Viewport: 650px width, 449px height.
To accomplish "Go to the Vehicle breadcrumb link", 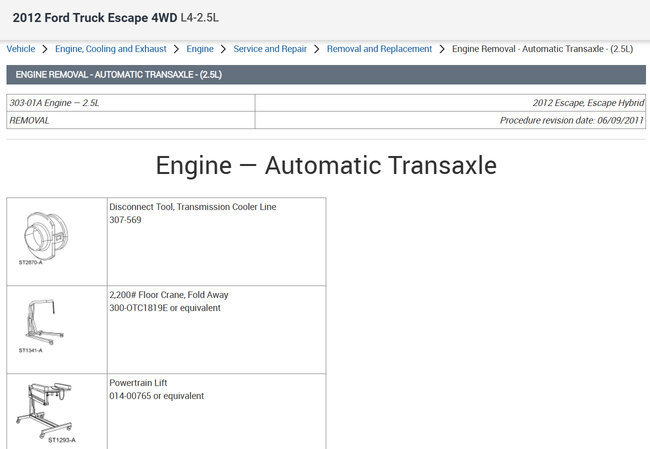I will tap(21, 49).
